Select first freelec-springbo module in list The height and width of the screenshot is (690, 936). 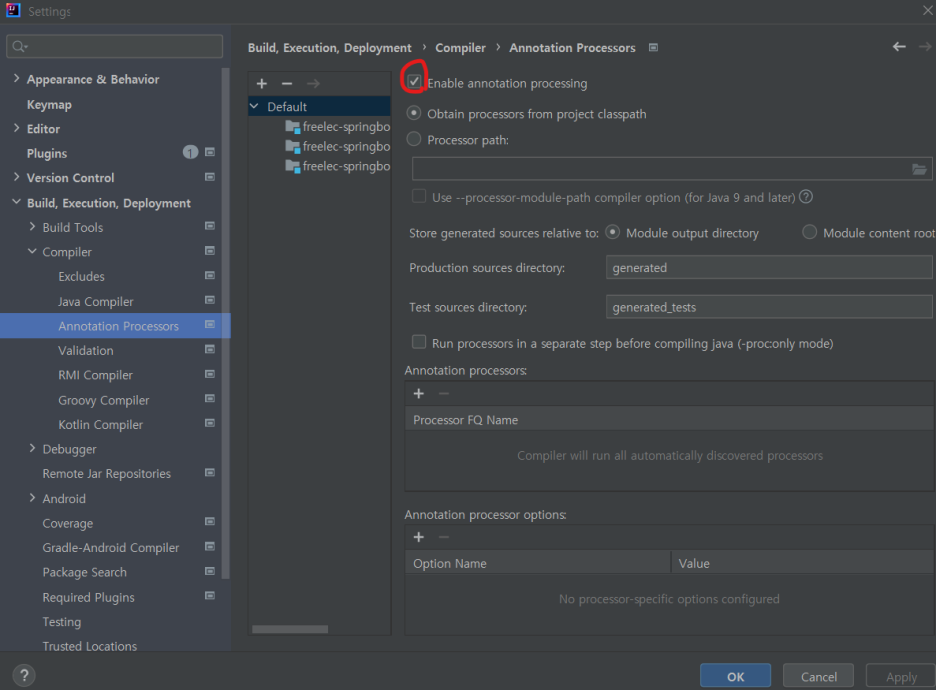click(338, 127)
